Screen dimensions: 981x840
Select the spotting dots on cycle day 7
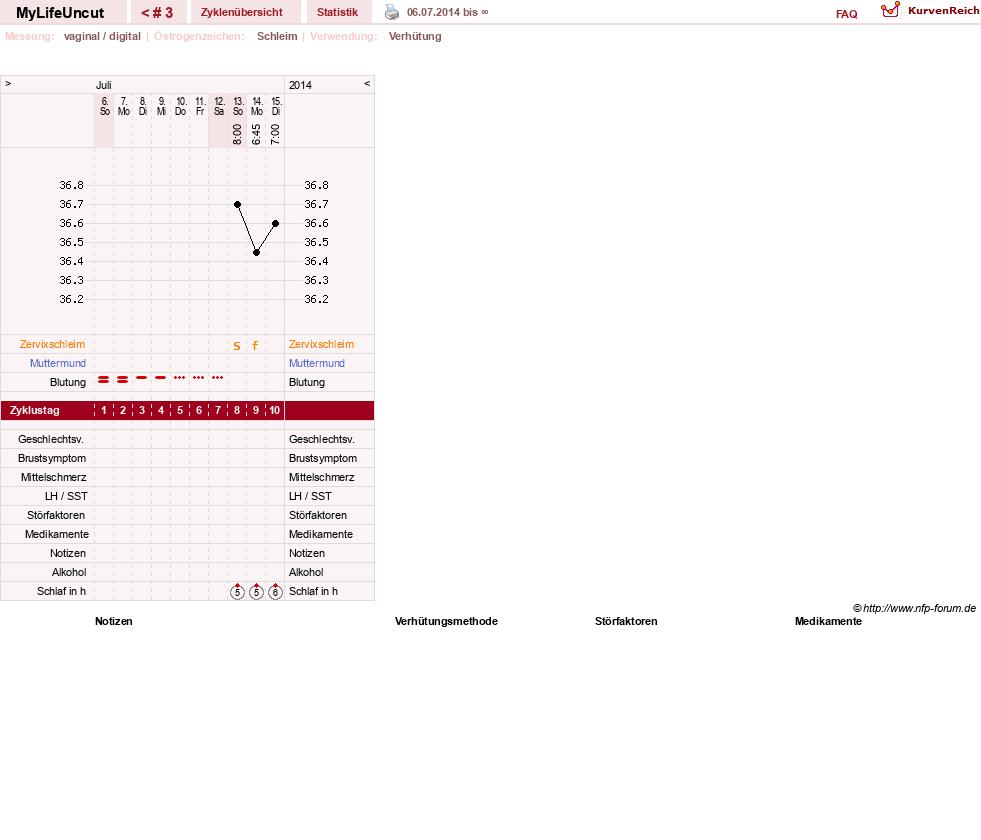click(x=218, y=378)
